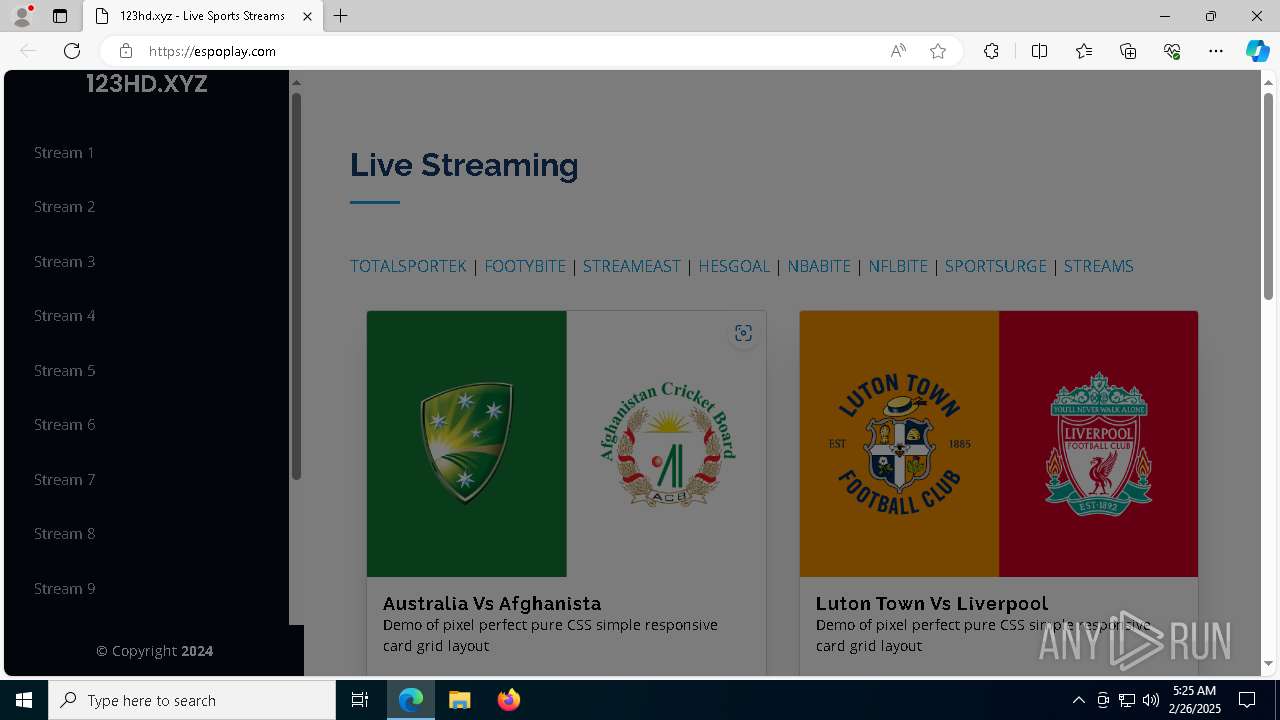View site information via the lock icon
1280x720 pixels.
point(126,51)
